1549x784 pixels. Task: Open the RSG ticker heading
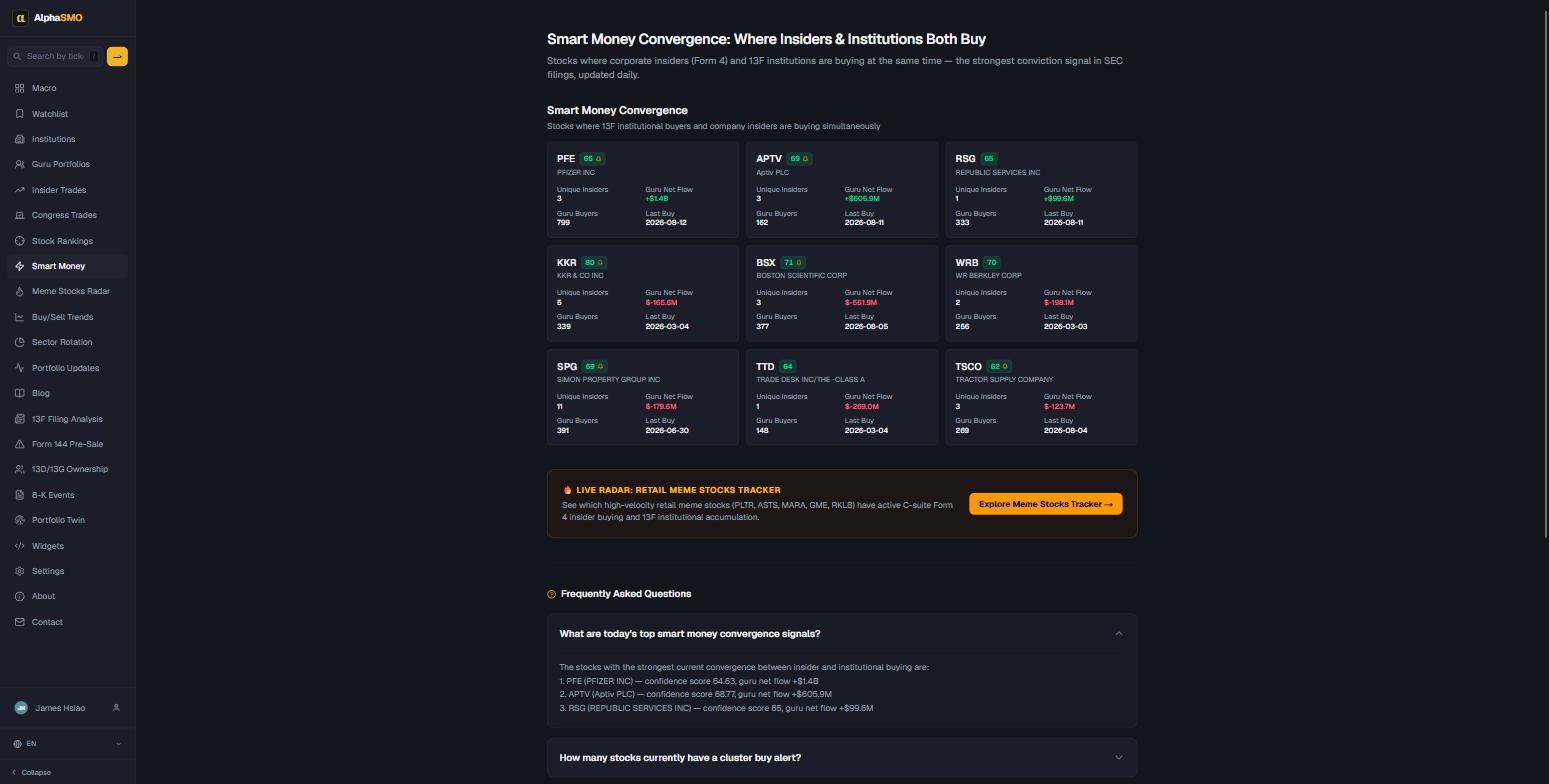[965, 159]
